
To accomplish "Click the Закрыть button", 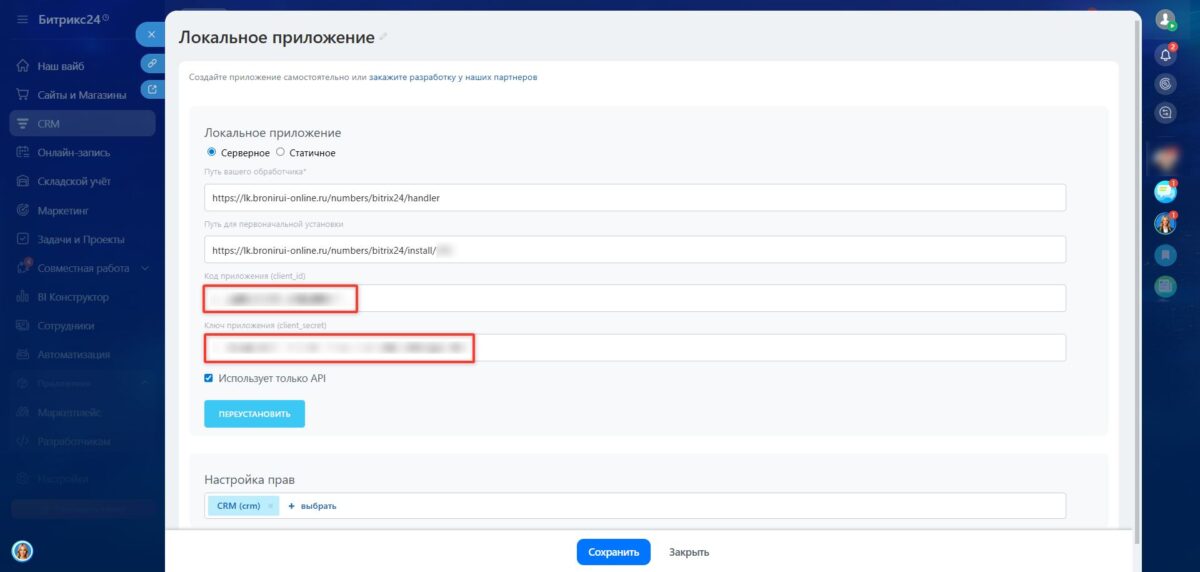I will point(689,552).
